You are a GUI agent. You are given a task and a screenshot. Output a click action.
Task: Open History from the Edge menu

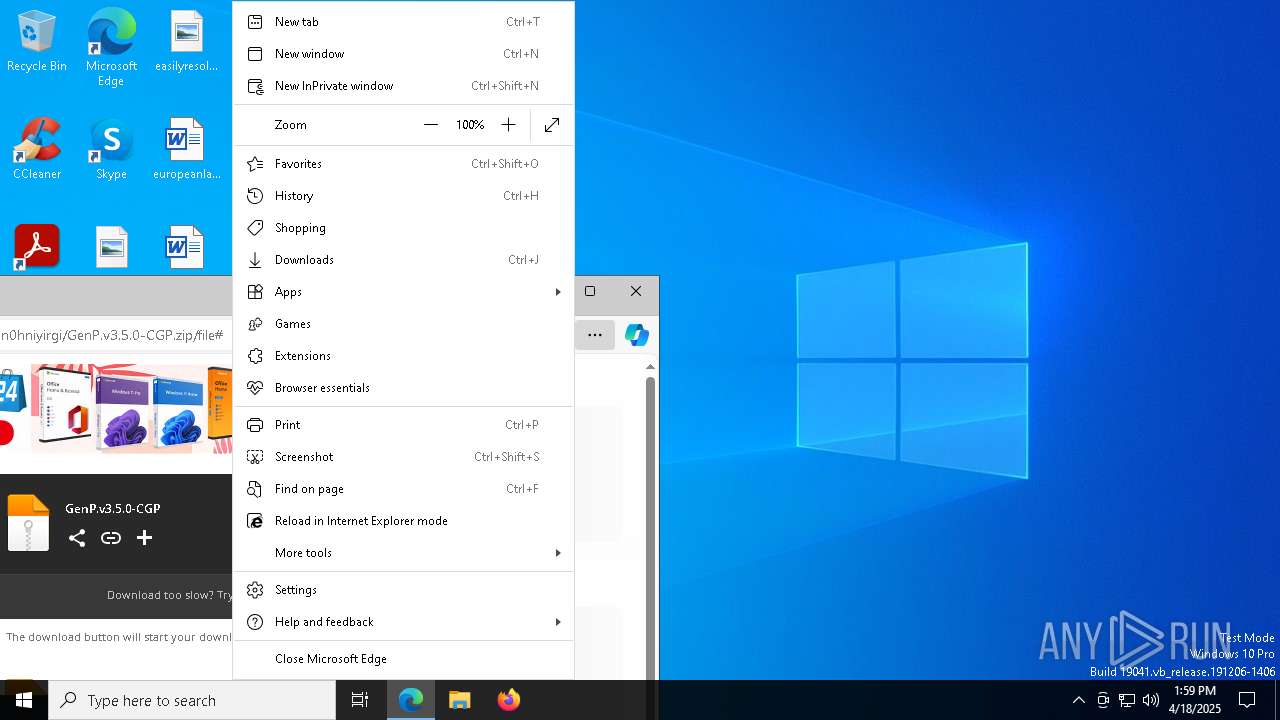[403, 196]
